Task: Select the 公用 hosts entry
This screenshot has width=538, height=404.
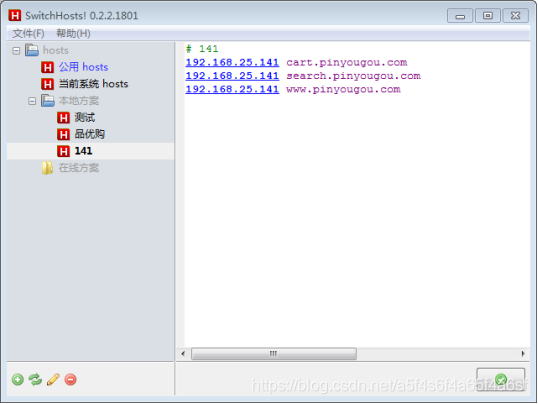Action: coord(83,67)
